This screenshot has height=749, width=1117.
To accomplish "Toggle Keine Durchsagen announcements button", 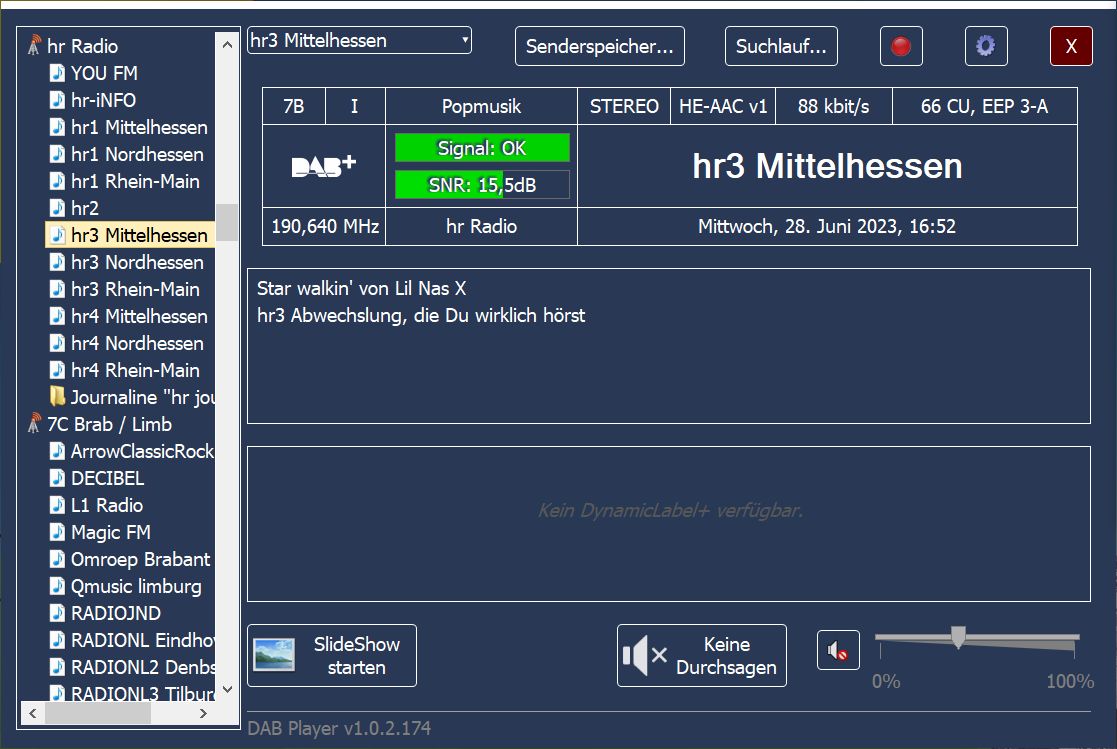I will pyautogui.click(x=701, y=656).
